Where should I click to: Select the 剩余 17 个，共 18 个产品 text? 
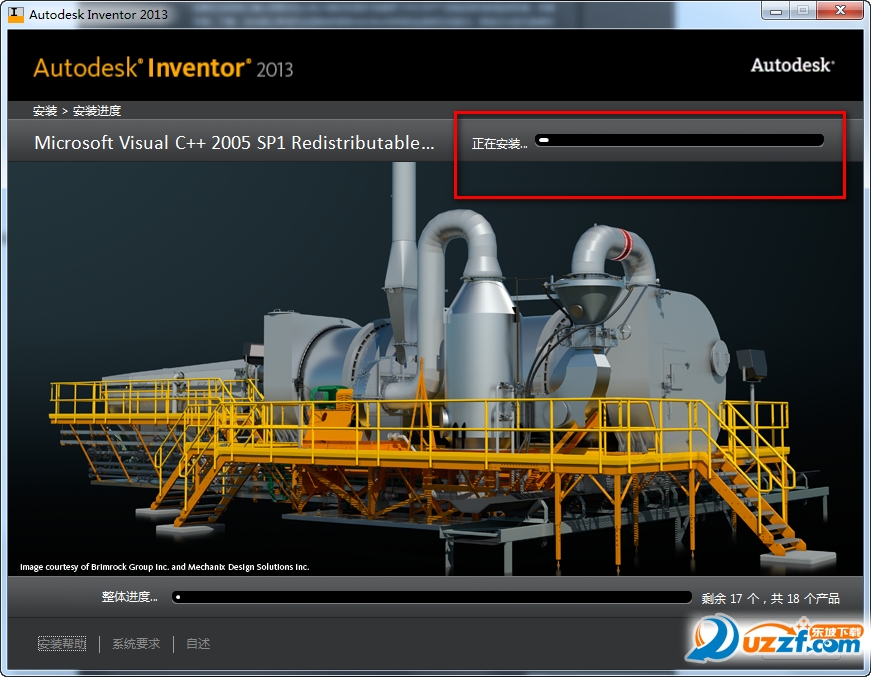click(x=770, y=598)
